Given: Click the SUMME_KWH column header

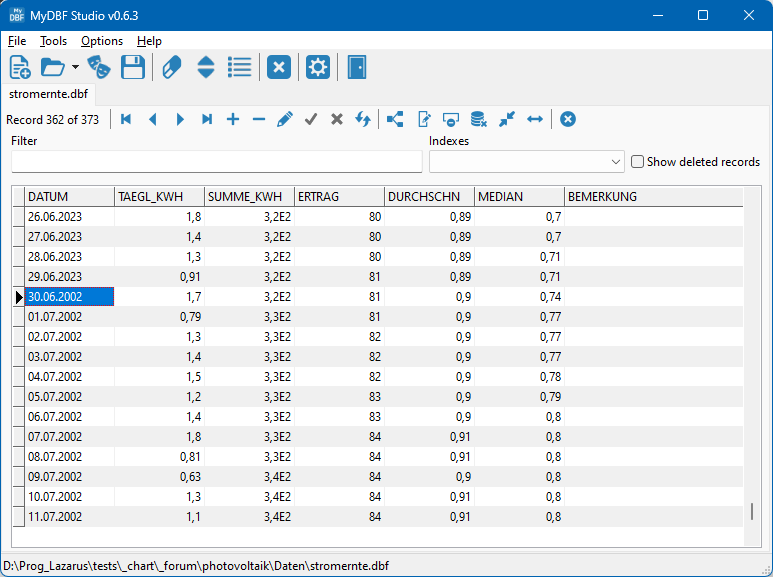Looking at the screenshot, I should click(x=249, y=197).
